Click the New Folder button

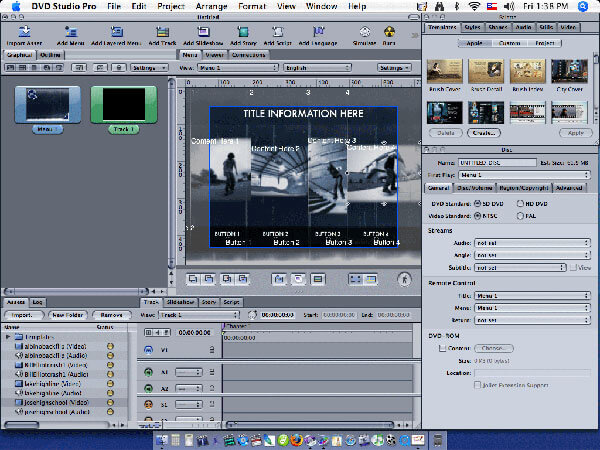tap(68, 313)
